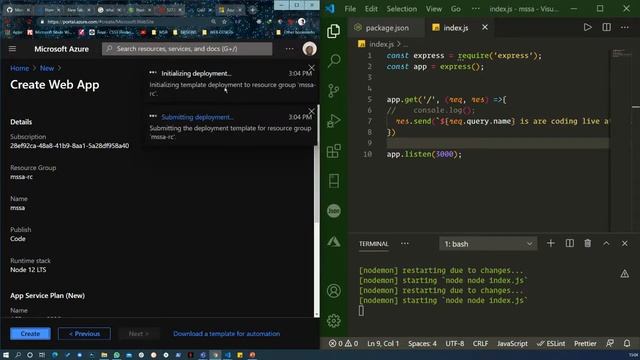
Task: Open Azure header ellipsis menu
Action: [x=289, y=49]
